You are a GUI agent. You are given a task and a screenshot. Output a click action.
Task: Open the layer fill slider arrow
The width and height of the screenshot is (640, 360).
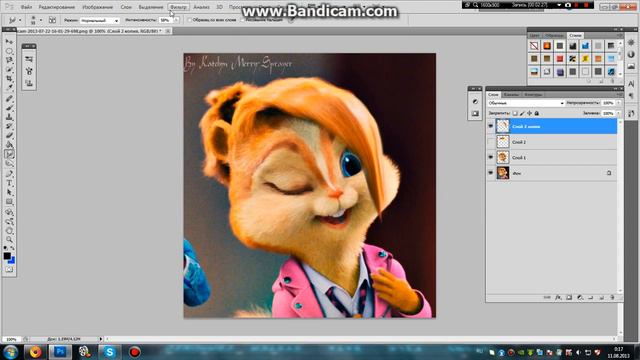(x=619, y=113)
